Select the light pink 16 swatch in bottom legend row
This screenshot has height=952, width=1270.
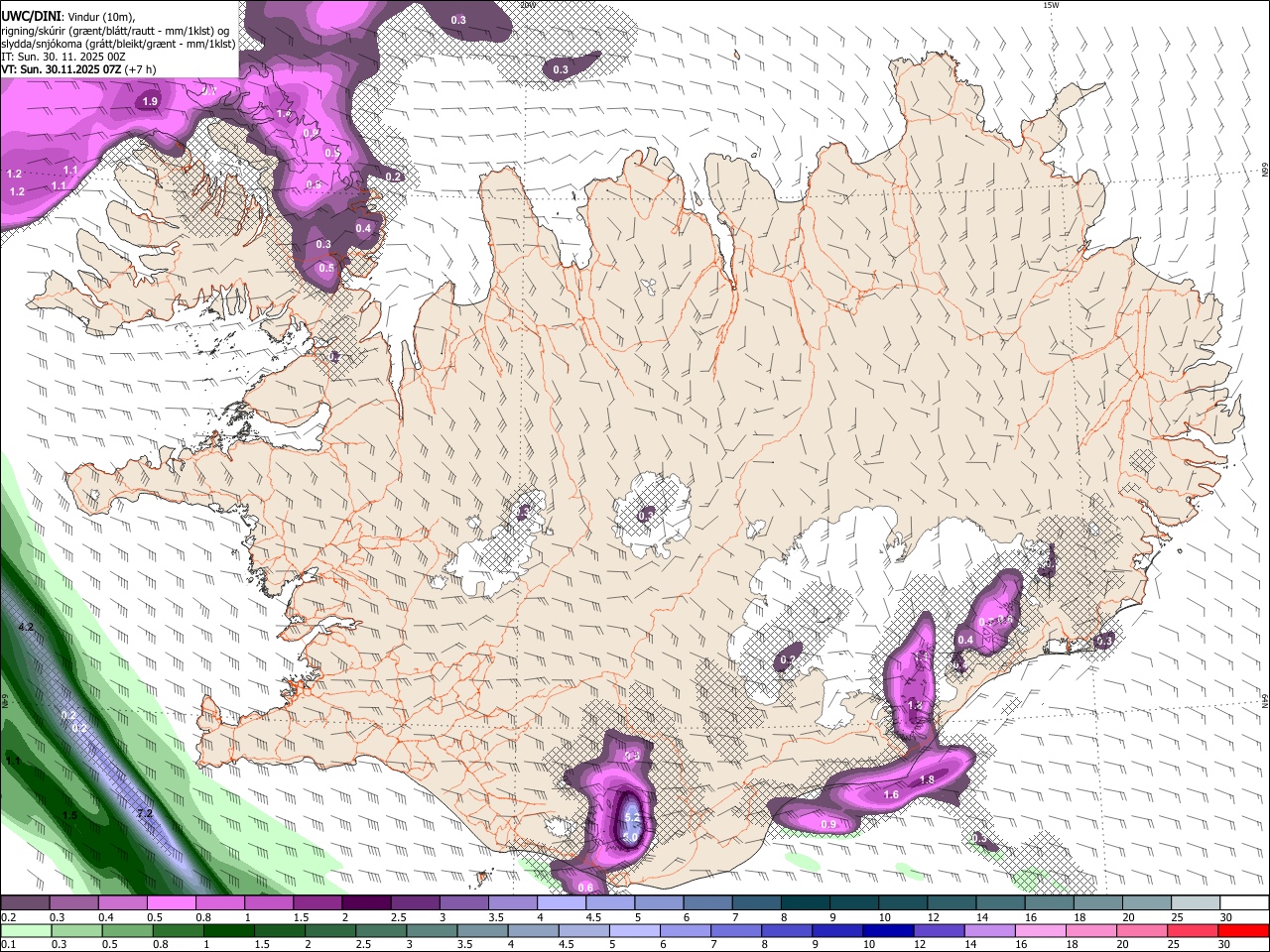1040,930
